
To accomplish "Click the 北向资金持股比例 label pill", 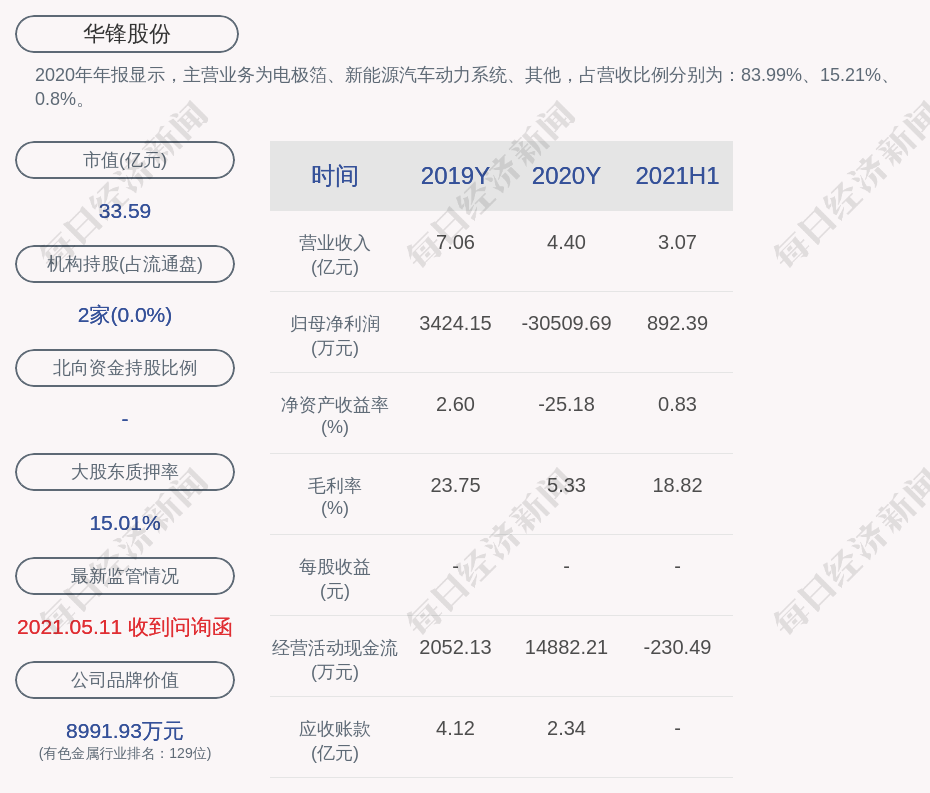I will tap(125, 368).
